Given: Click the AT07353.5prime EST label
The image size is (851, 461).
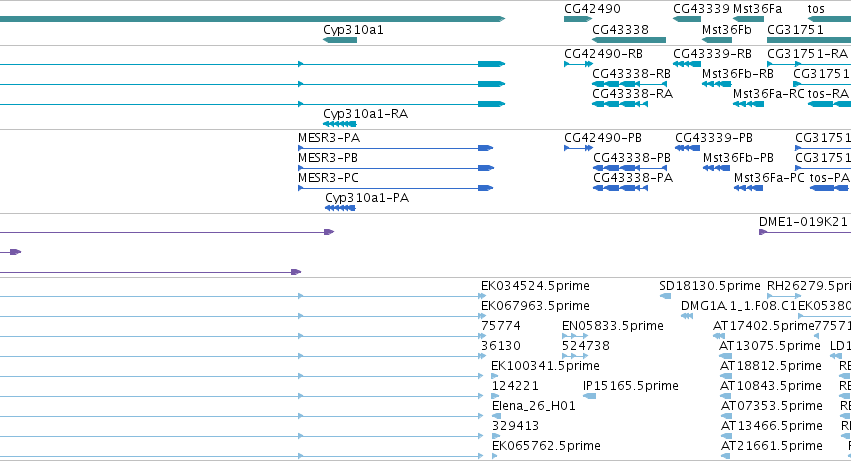Looking at the screenshot, I should pos(772,407).
